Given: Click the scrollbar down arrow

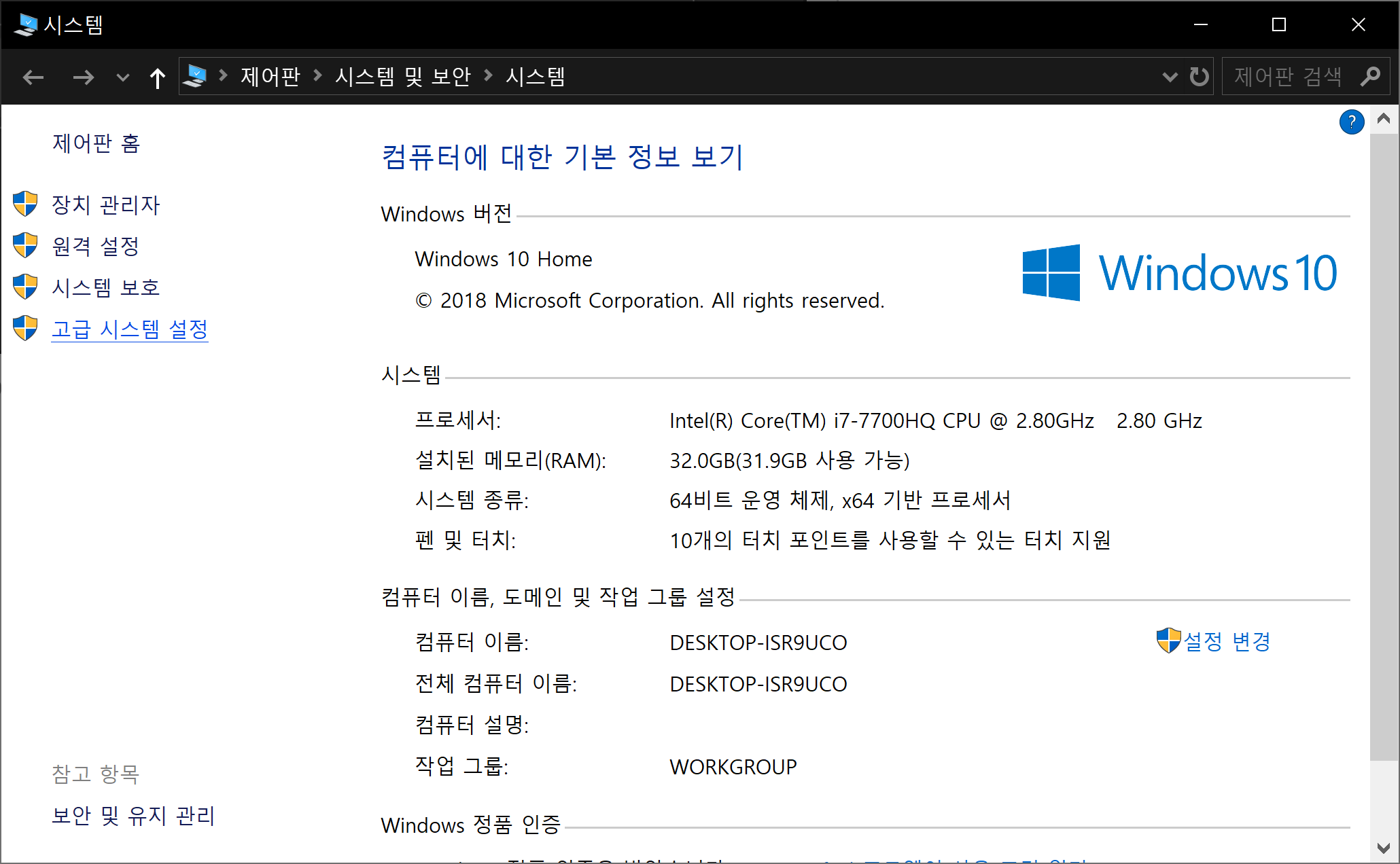Looking at the screenshot, I should (1383, 848).
